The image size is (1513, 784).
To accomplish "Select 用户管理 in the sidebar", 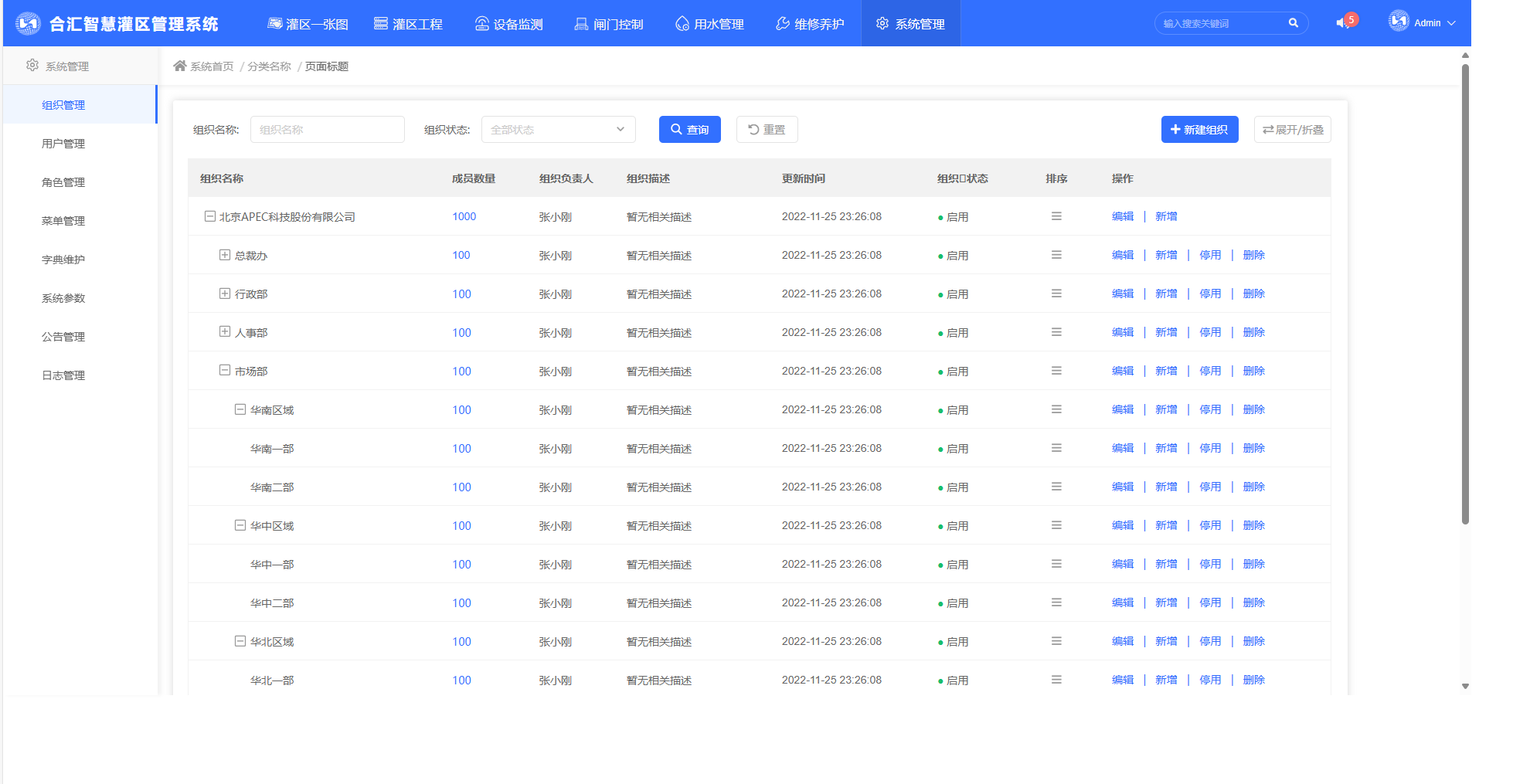I will 63,144.
